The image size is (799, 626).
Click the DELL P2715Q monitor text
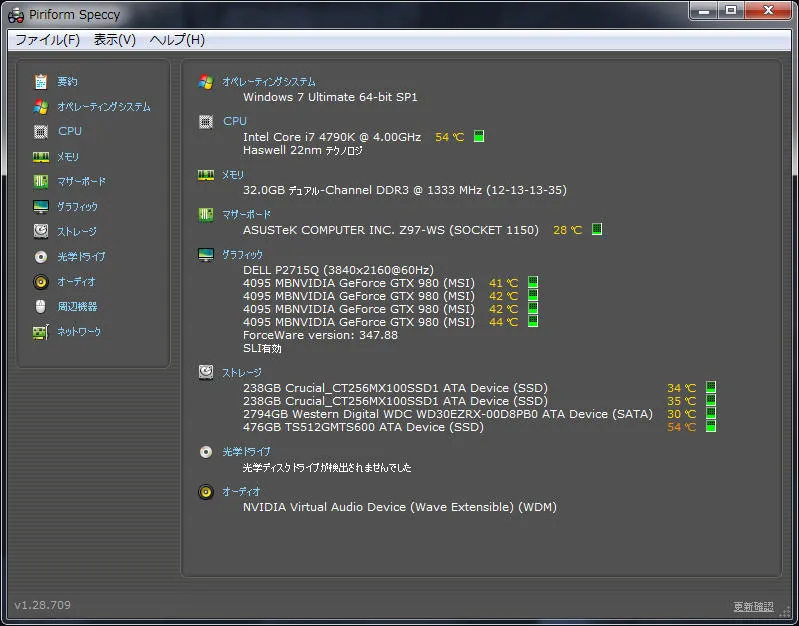pyautogui.click(x=338, y=270)
